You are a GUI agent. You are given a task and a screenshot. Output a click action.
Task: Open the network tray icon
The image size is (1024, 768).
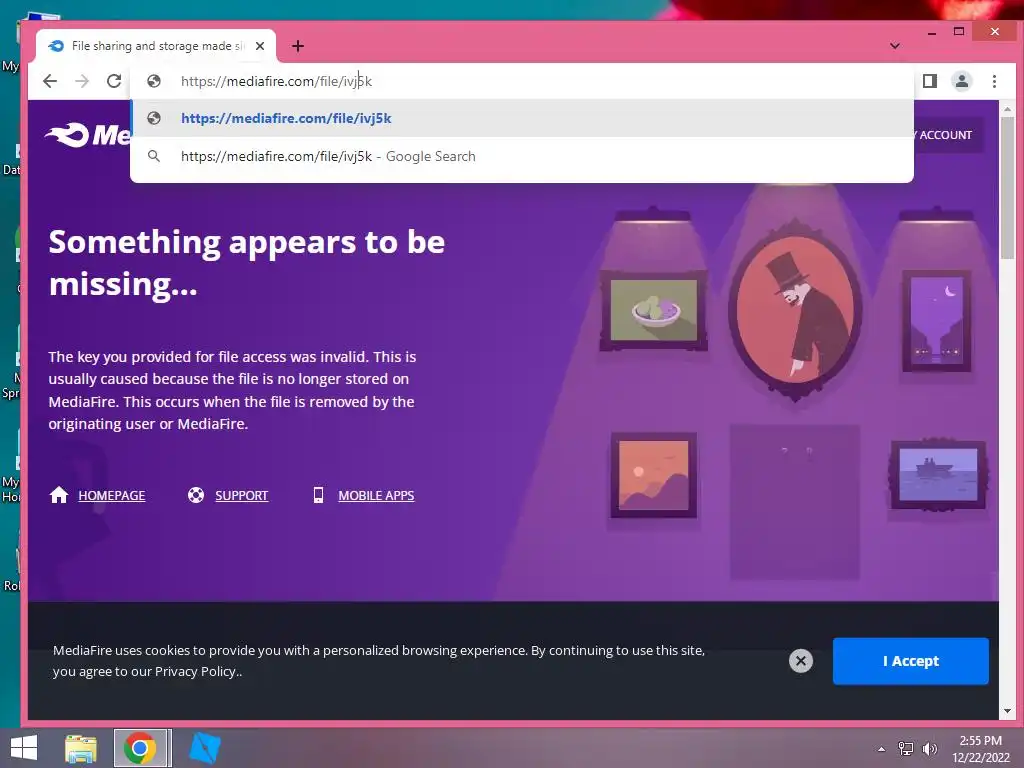(x=906, y=749)
